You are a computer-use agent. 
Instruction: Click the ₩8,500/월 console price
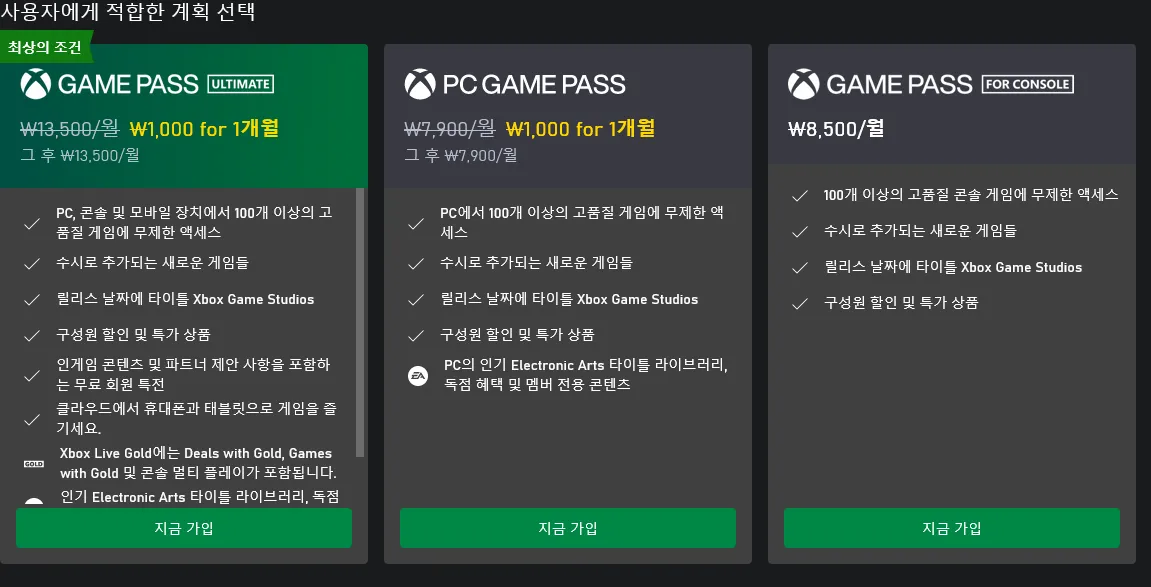tap(835, 129)
